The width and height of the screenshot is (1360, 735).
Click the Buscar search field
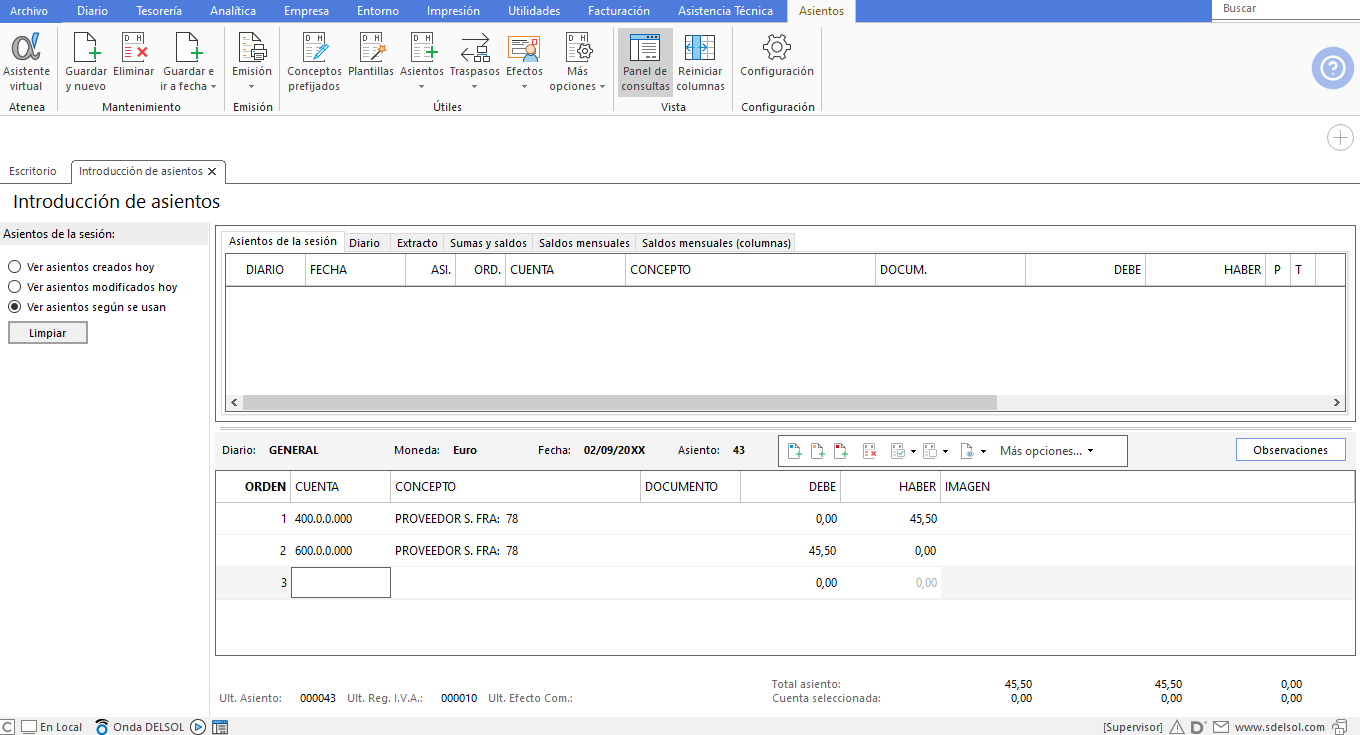pos(1286,9)
